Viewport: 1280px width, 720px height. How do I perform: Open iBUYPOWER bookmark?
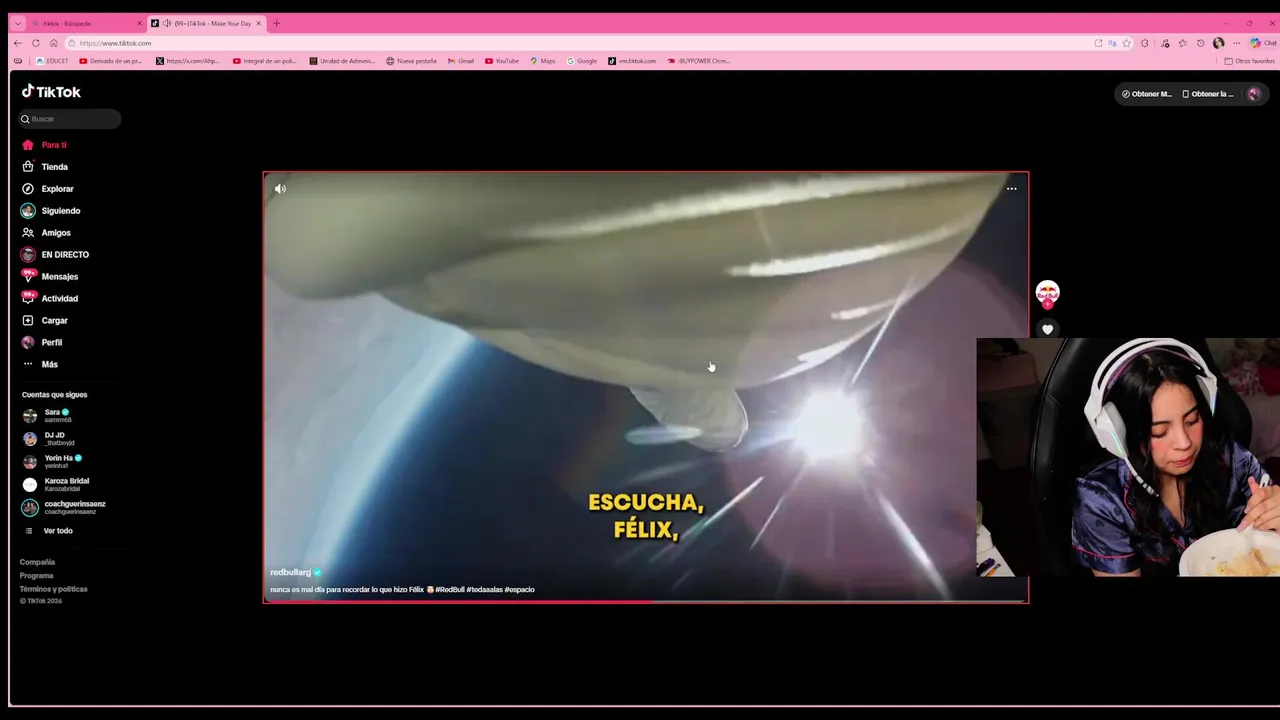tap(699, 61)
